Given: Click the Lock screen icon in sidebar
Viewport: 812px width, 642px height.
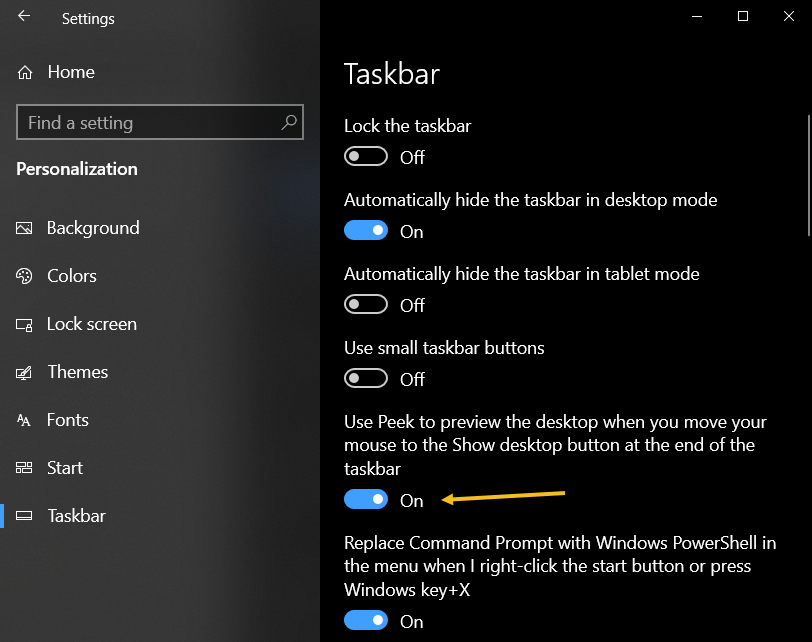Looking at the screenshot, I should click(24, 324).
